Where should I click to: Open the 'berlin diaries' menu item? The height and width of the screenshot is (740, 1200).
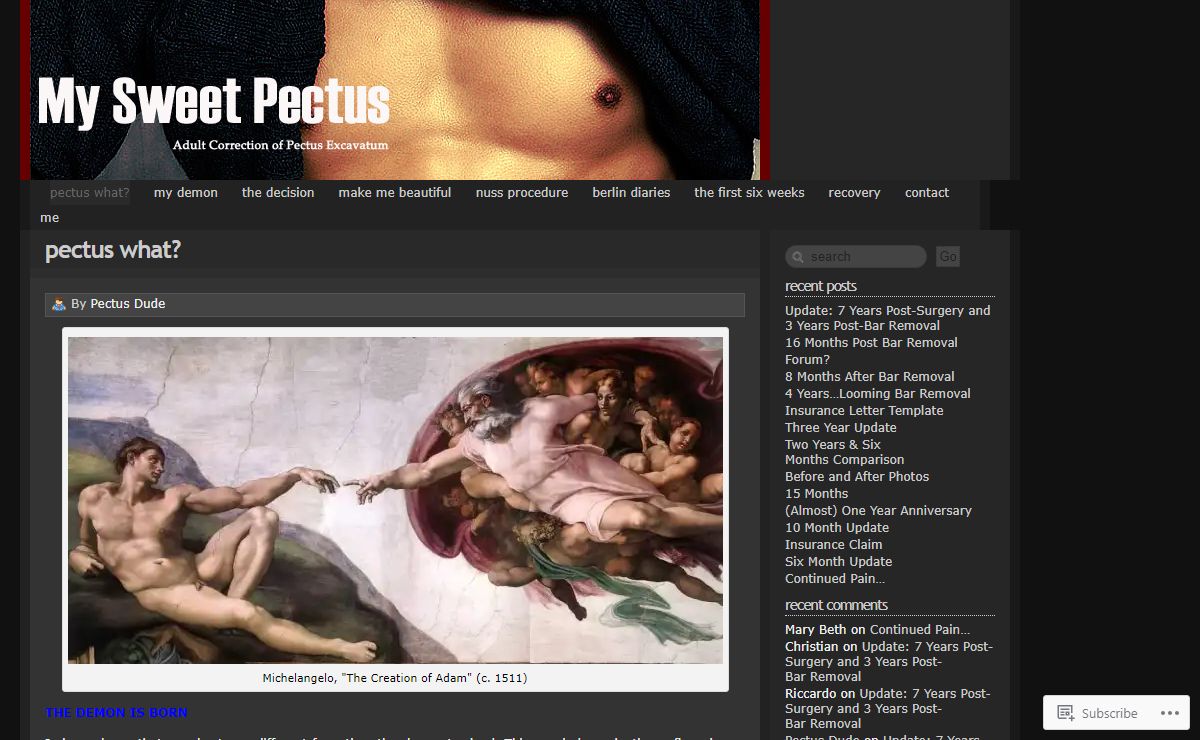click(631, 193)
